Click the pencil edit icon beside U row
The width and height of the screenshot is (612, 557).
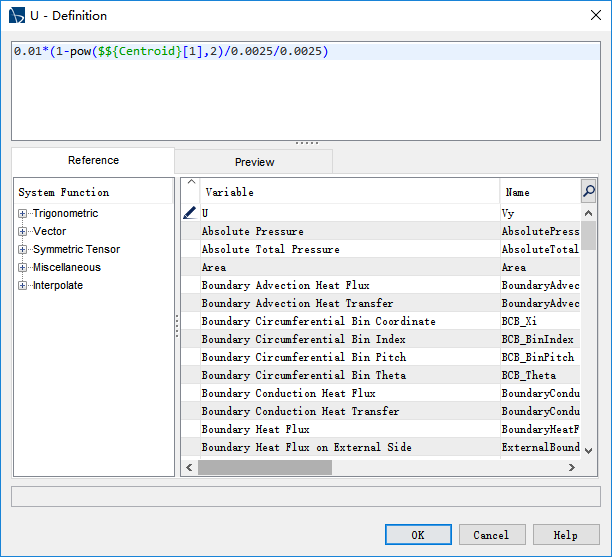click(x=190, y=213)
